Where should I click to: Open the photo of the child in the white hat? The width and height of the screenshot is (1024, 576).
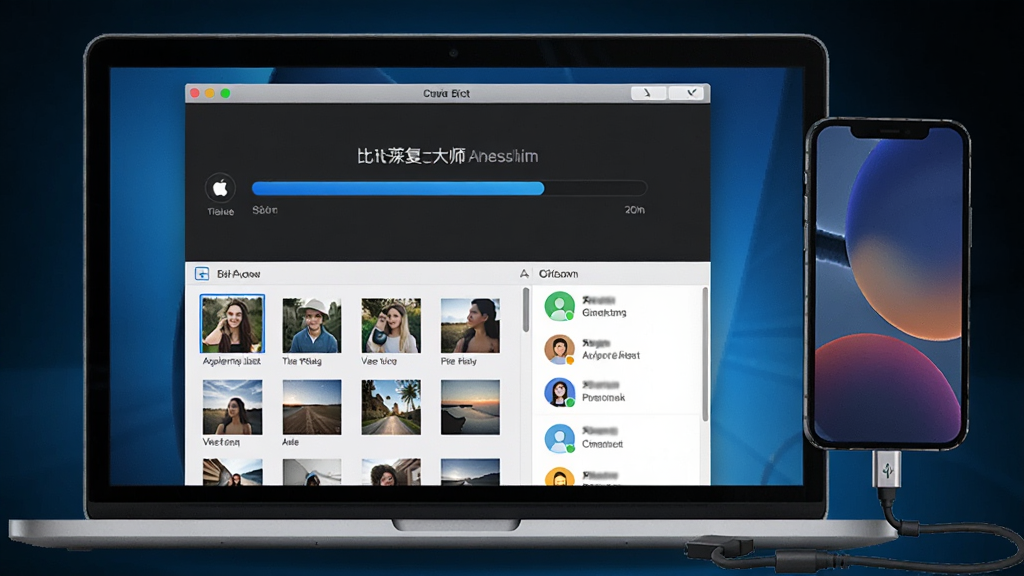[312, 325]
